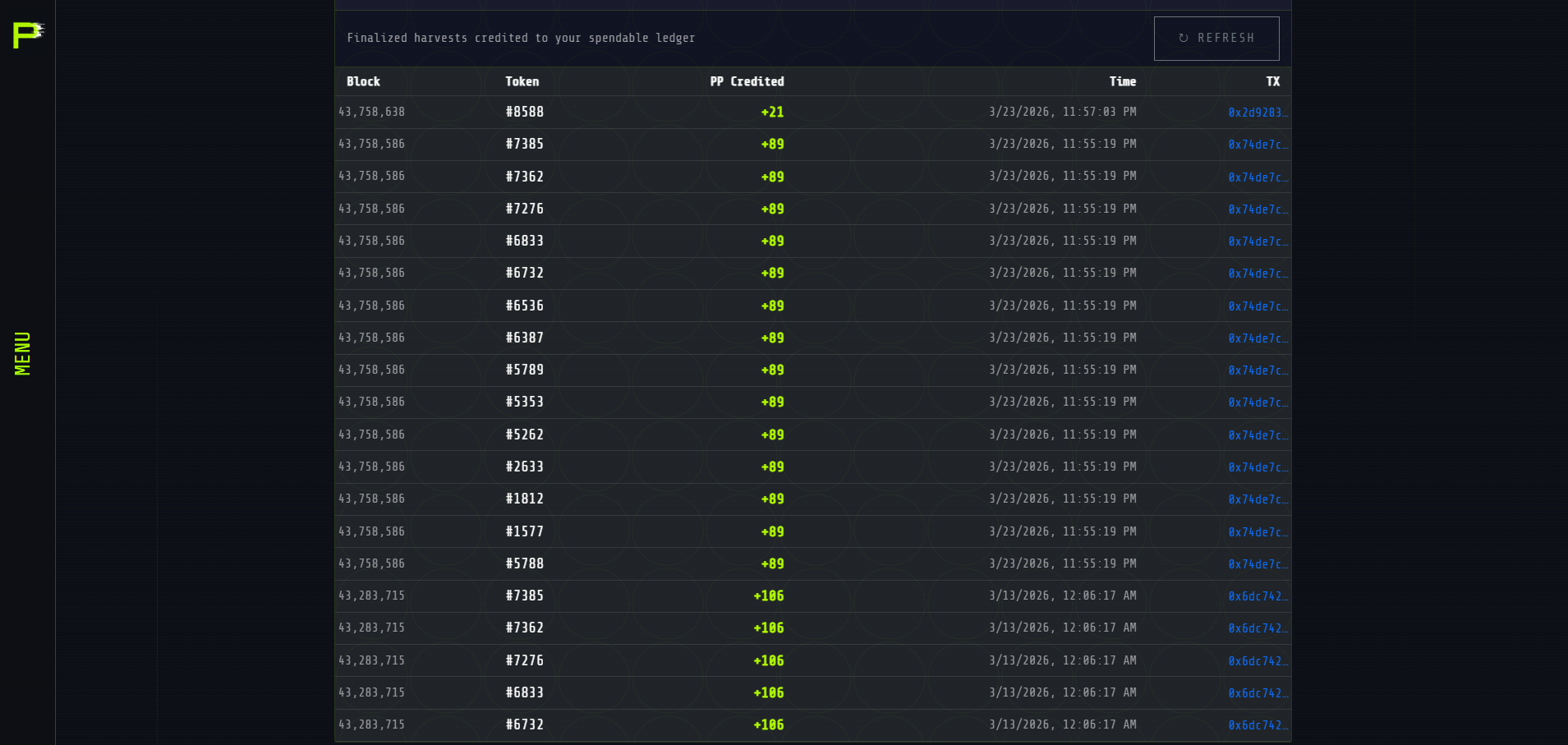Open TX link 0x2d9283 for token #8588
The image size is (1568, 745).
click(x=1258, y=113)
